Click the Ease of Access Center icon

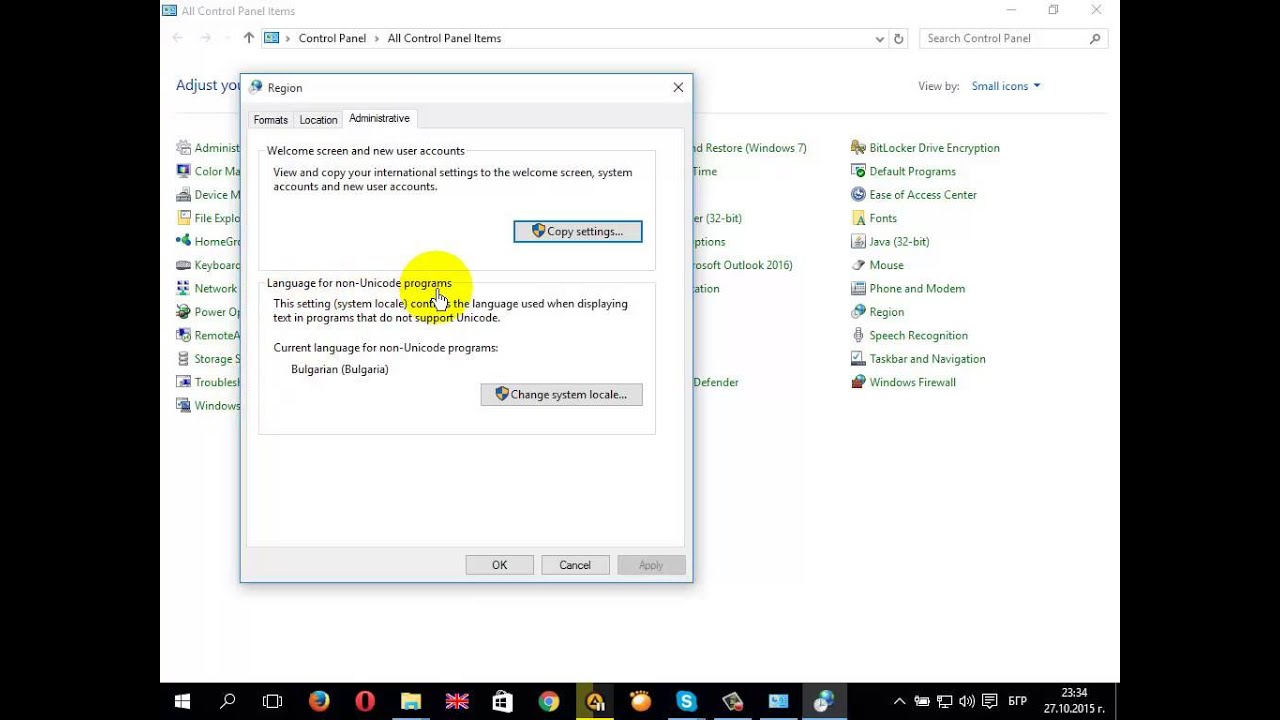pos(858,195)
